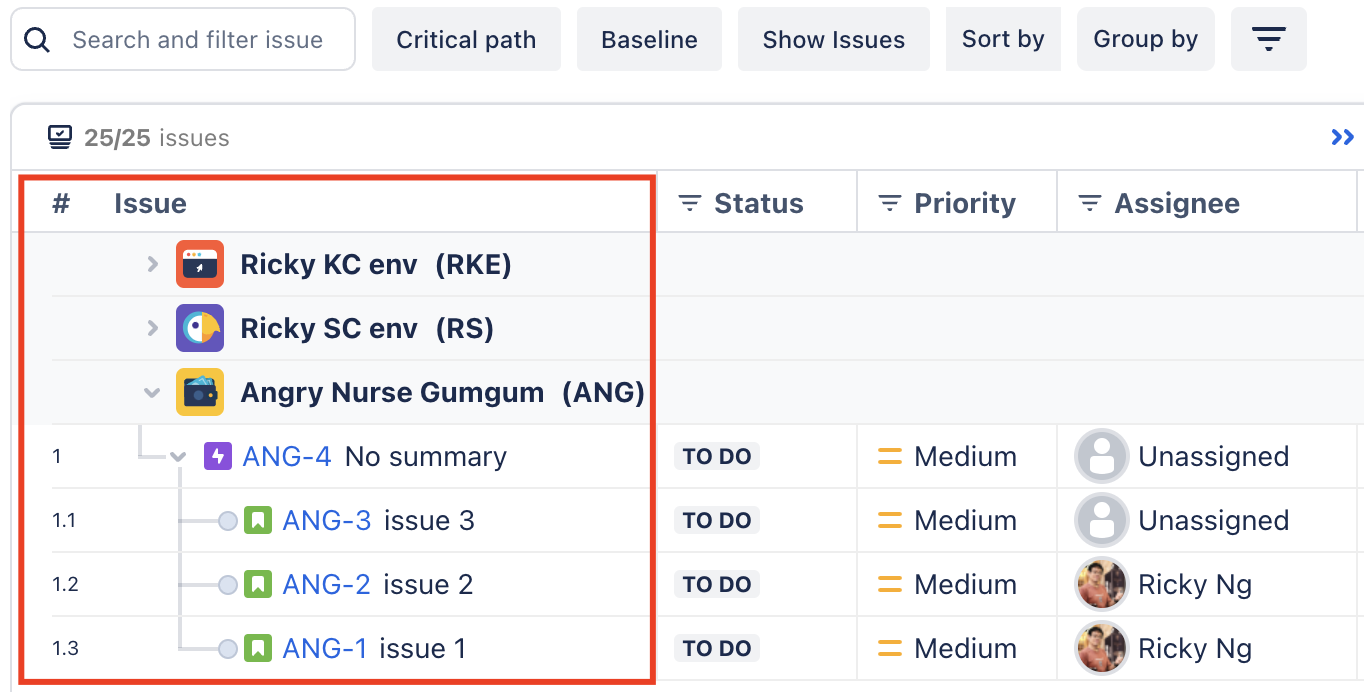1364x692 pixels.
Task: Click the Search and filter issue field
Action: pyautogui.click(x=198, y=40)
